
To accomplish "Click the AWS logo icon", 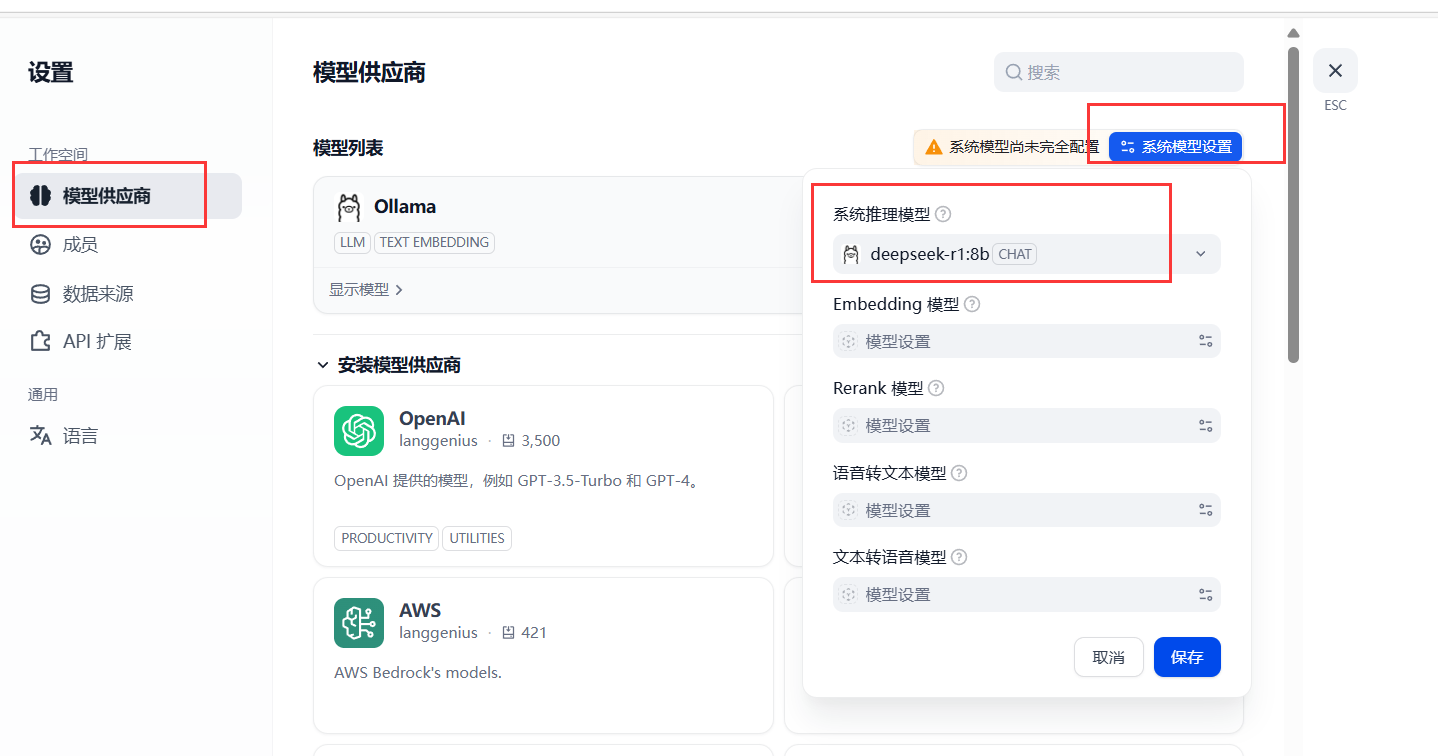I will coord(359,623).
